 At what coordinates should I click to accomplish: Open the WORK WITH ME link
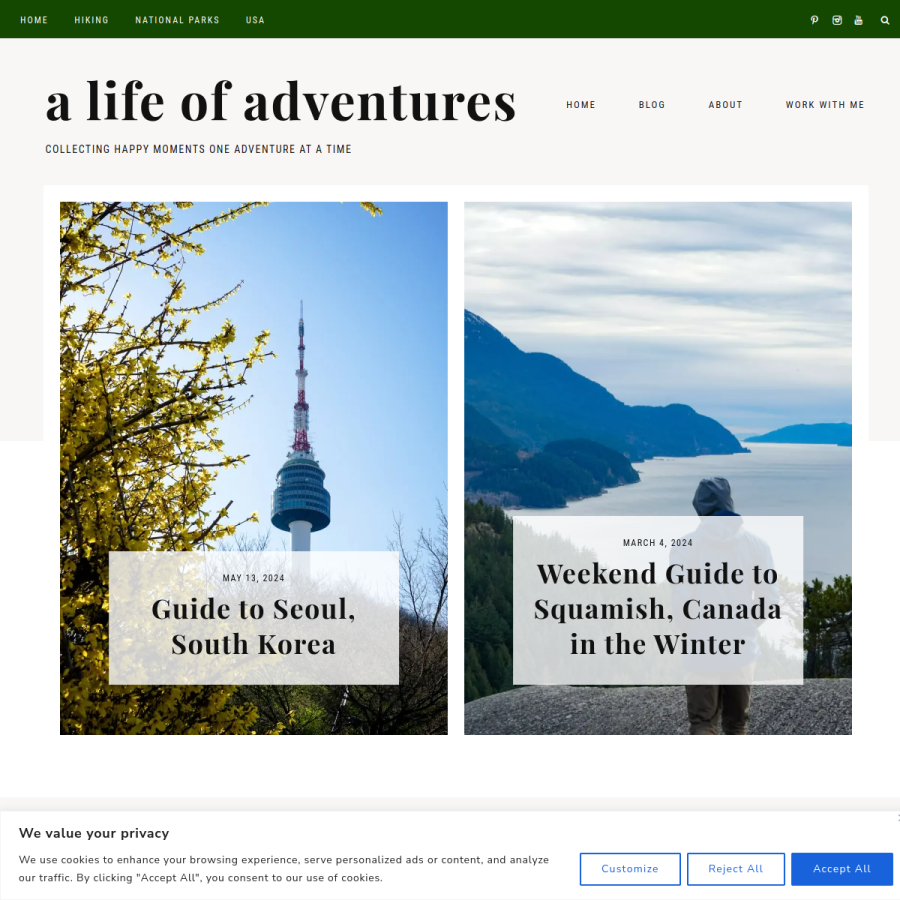[825, 104]
